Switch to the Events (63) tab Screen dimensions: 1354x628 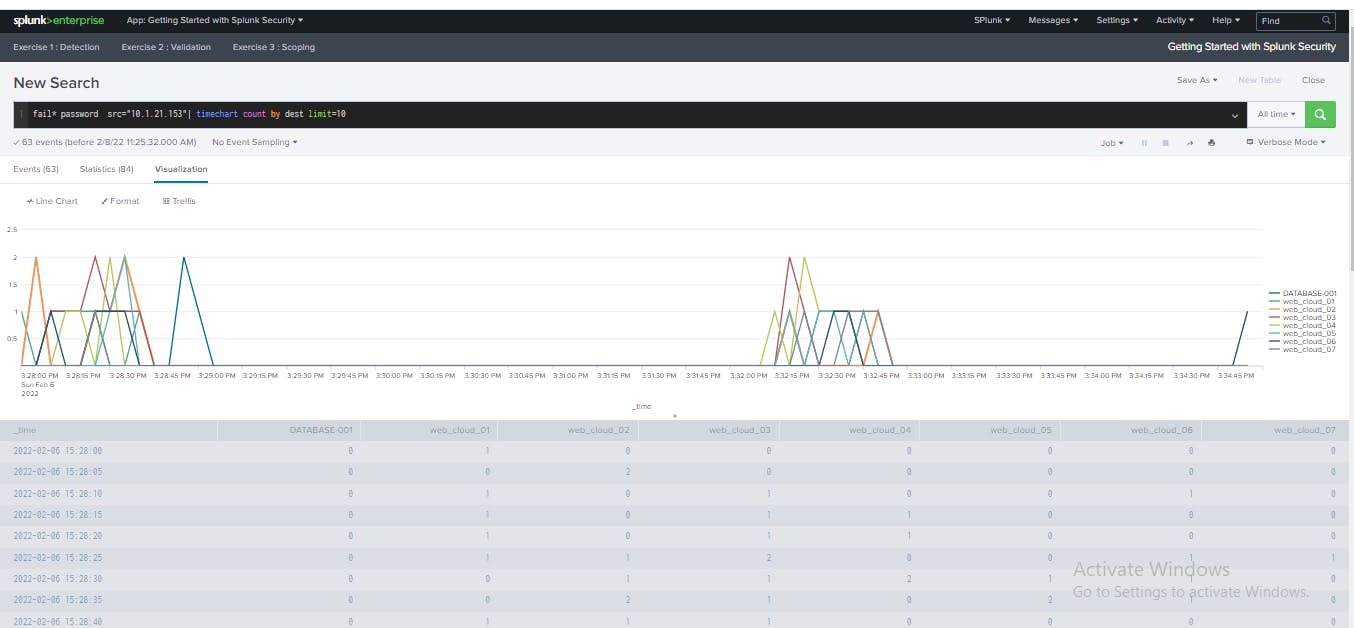pyautogui.click(x=36, y=169)
